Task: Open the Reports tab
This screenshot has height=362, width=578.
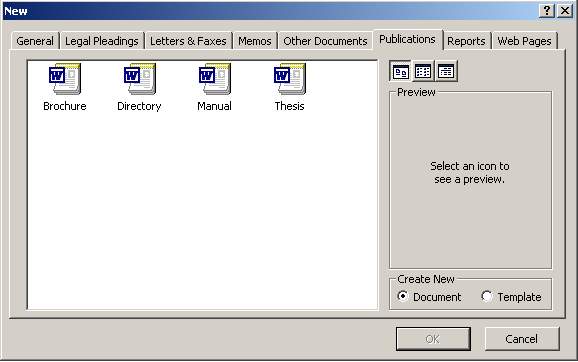Action: 466,41
